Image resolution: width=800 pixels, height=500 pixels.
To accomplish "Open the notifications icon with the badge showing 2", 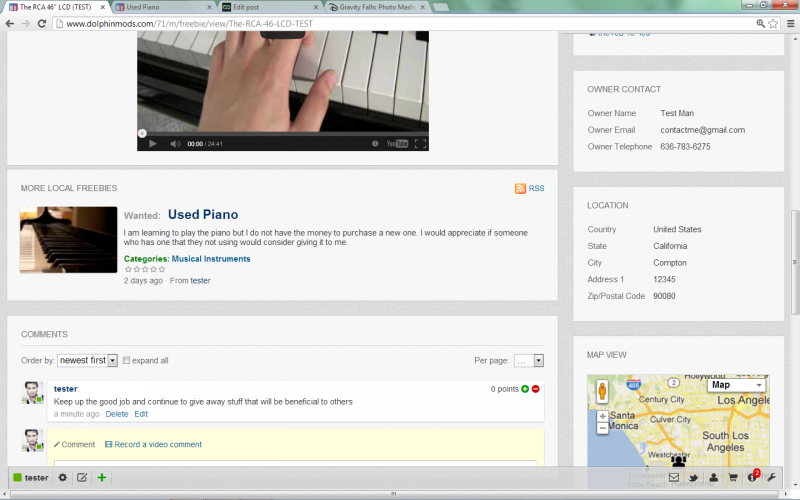I will (x=753, y=477).
